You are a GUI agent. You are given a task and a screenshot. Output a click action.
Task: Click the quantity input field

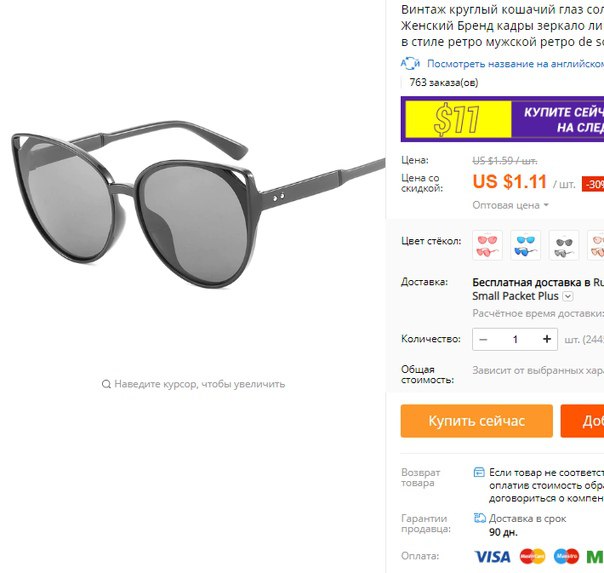pos(515,339)
